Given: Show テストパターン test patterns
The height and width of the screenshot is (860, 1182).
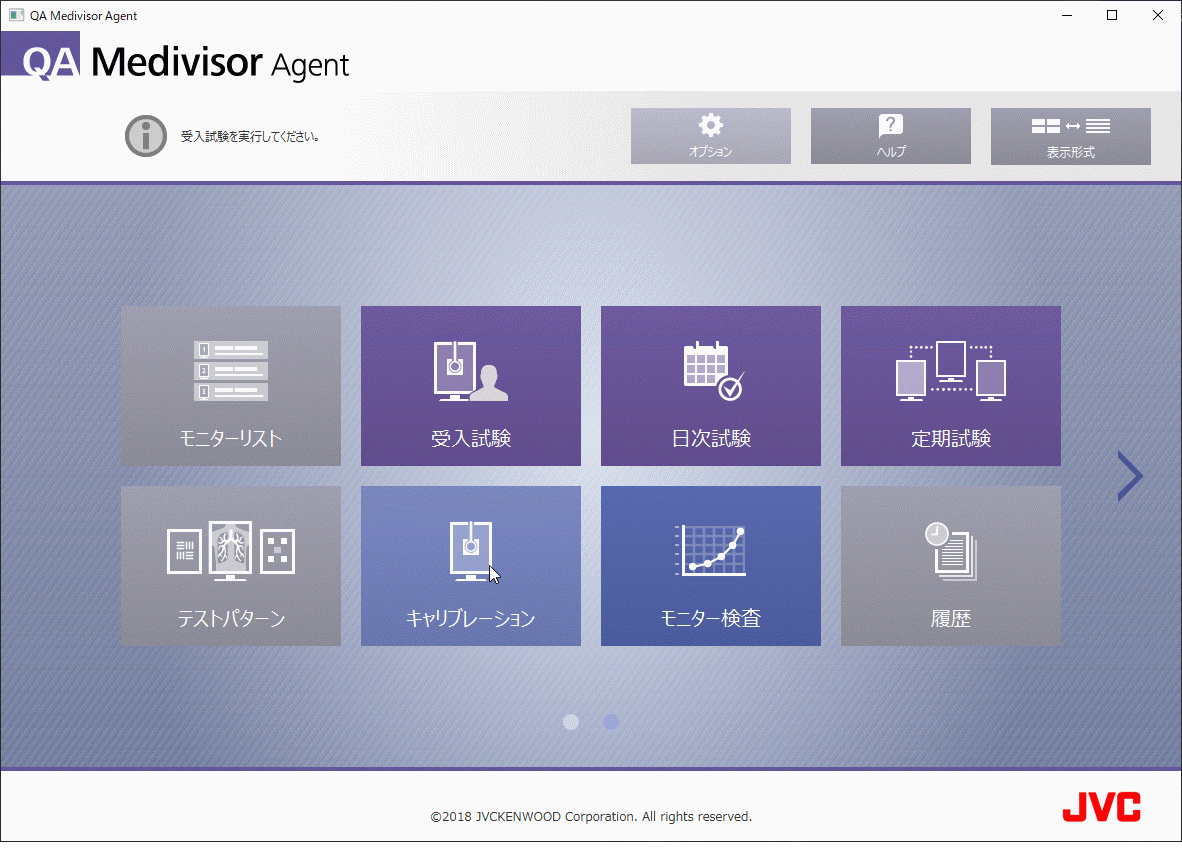Looking at the screenshot, I should [231, 565].
